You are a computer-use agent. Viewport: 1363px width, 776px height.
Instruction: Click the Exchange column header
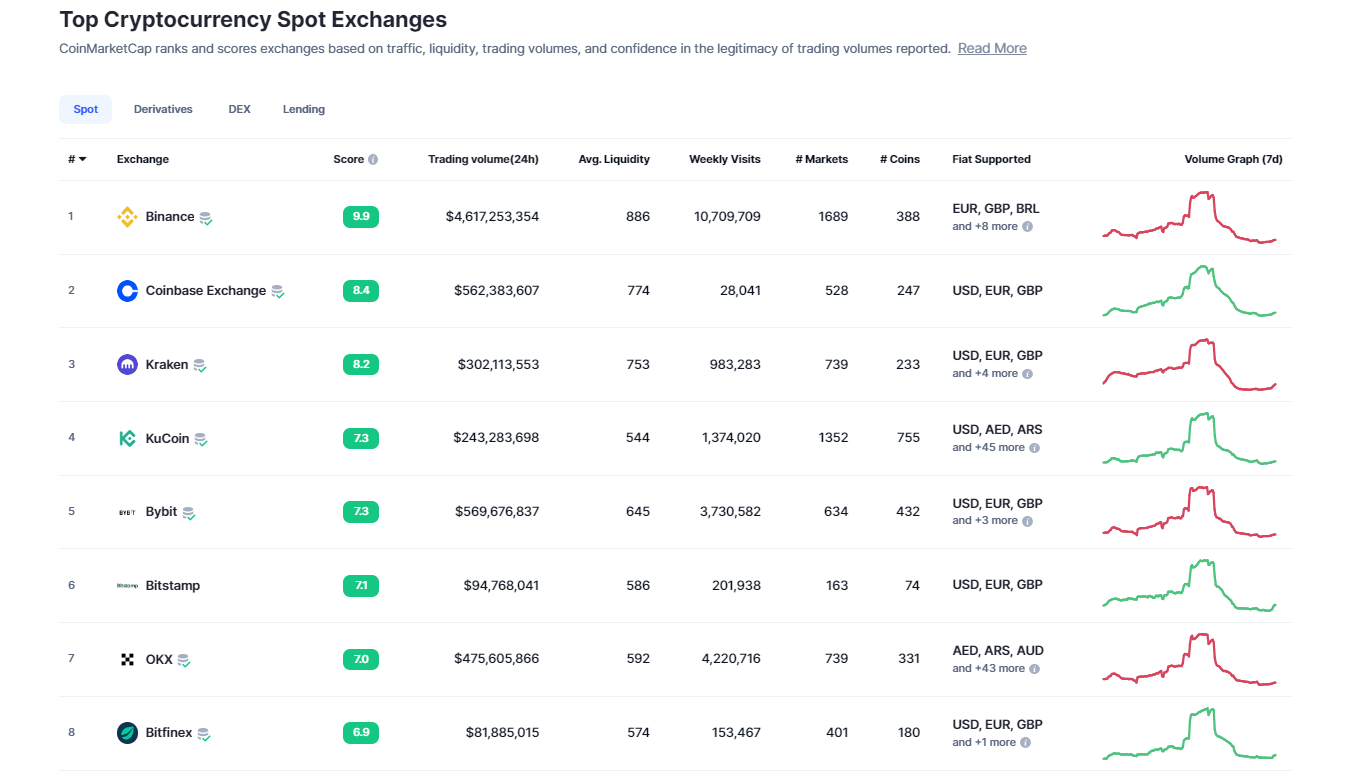(x=143, y=159)
